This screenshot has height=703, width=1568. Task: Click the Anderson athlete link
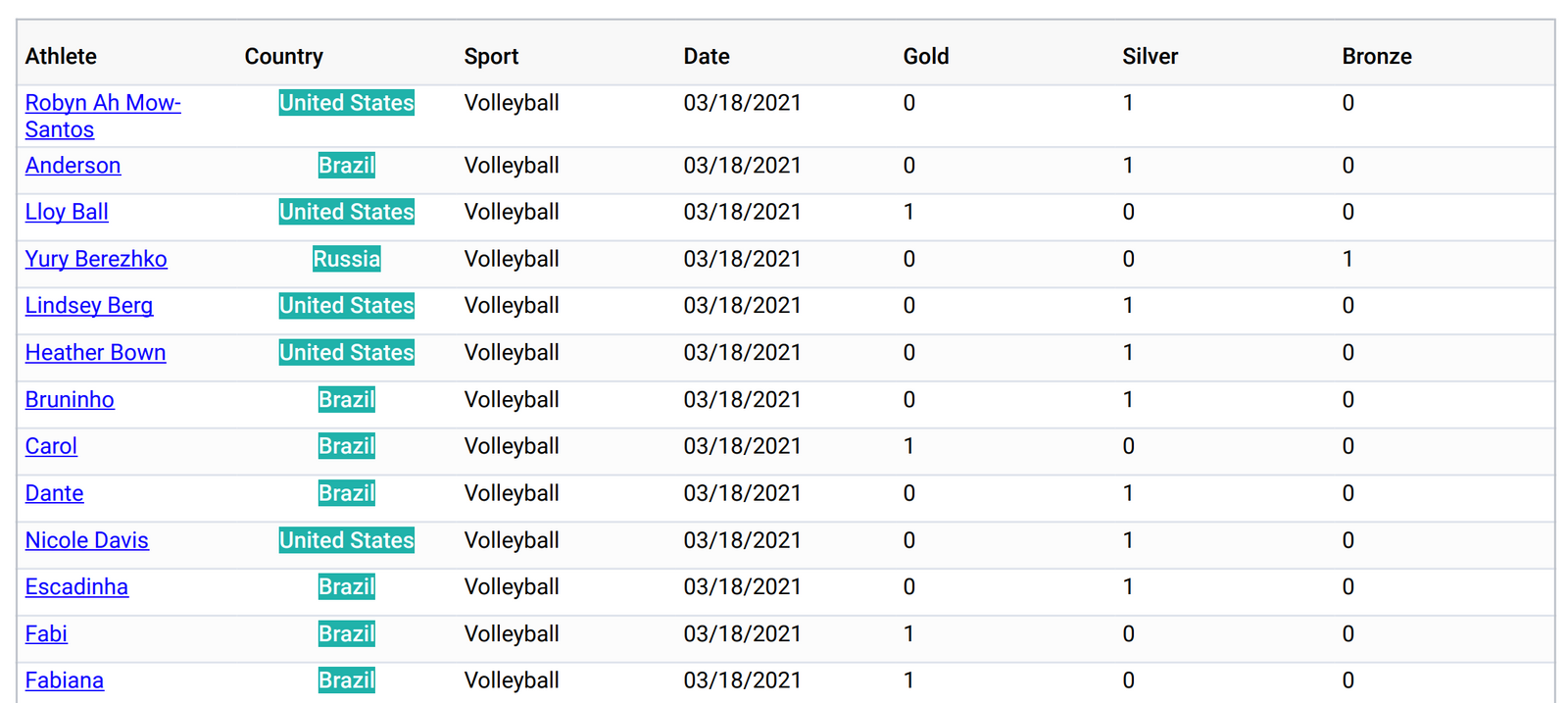pos(73,166)
